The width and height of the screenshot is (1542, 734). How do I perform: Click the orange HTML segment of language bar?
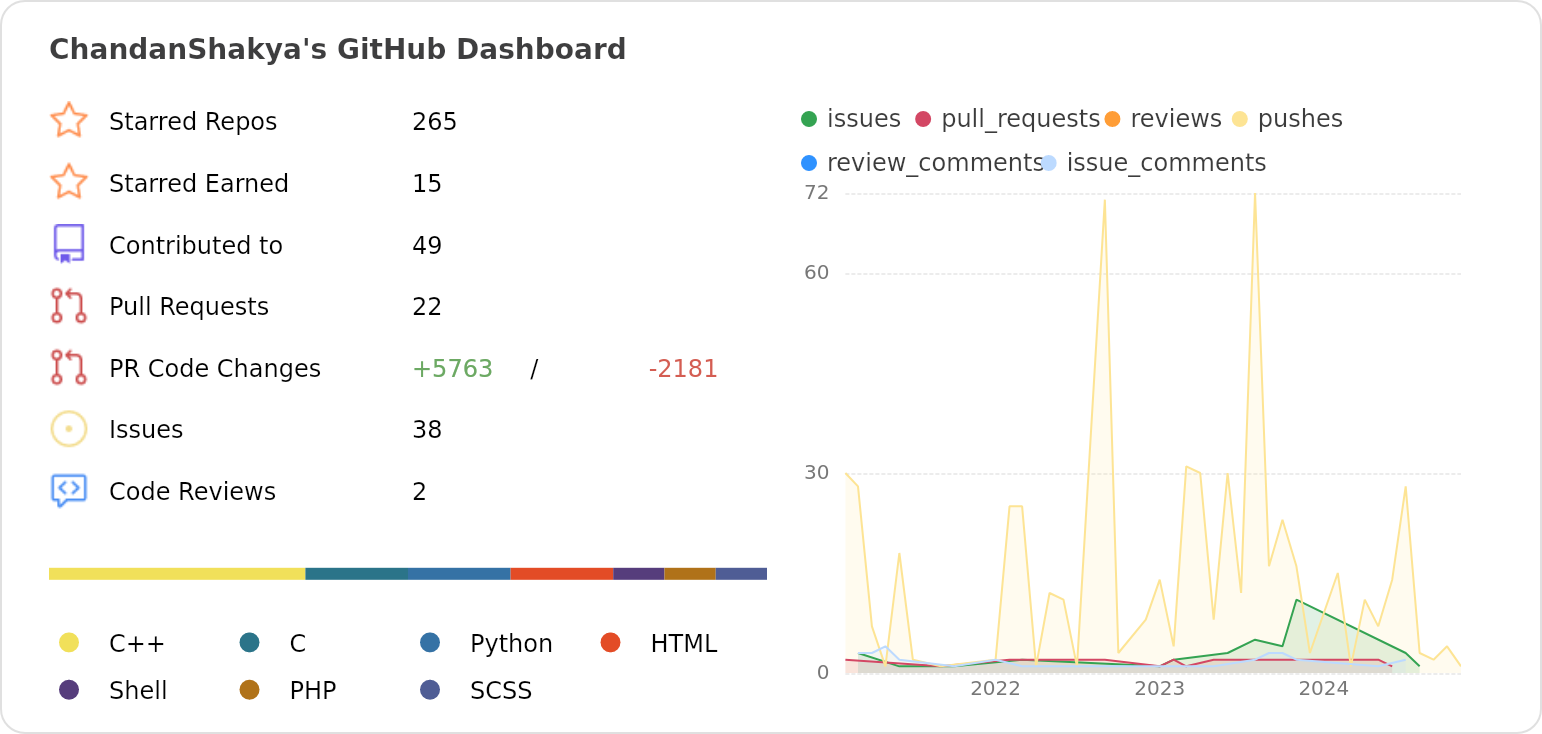tap(562, 574)
